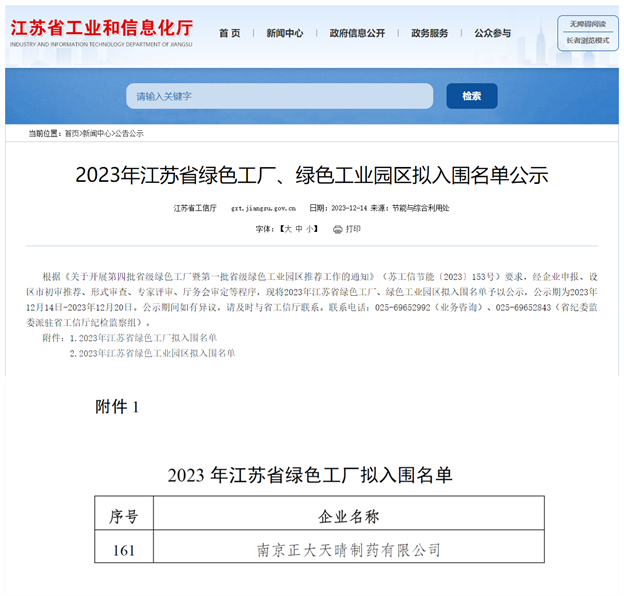The width and height of the screenshot is (624, 596).
Task: Click the 江苏省工业和信息化厅 site logo
Action: point(102,32)
